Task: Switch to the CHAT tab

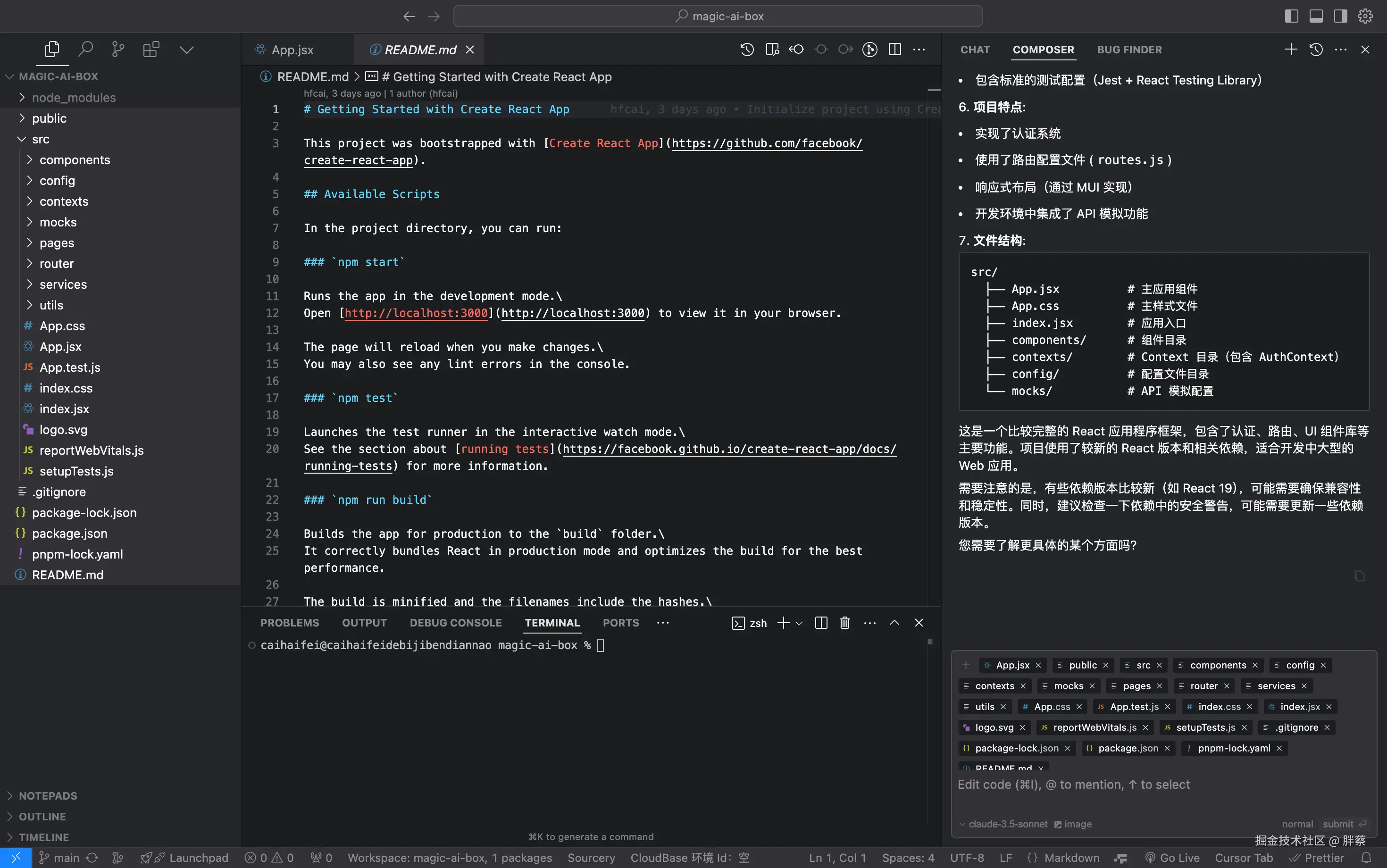Action: coord(975,50)
